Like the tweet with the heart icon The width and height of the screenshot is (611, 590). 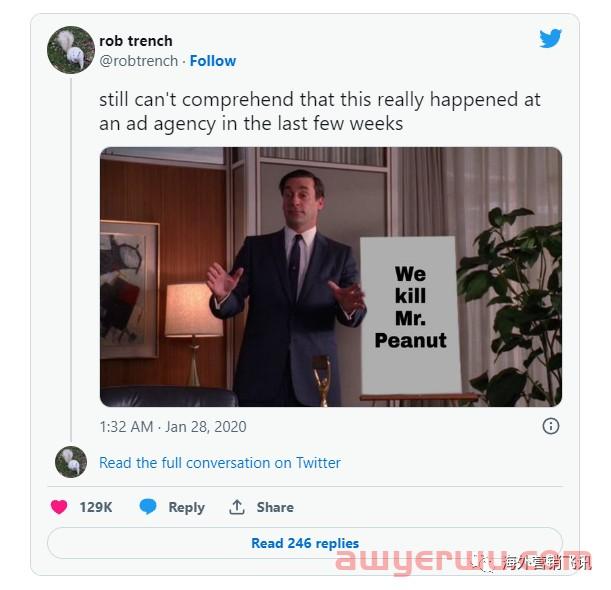click(x=59, y=507)
